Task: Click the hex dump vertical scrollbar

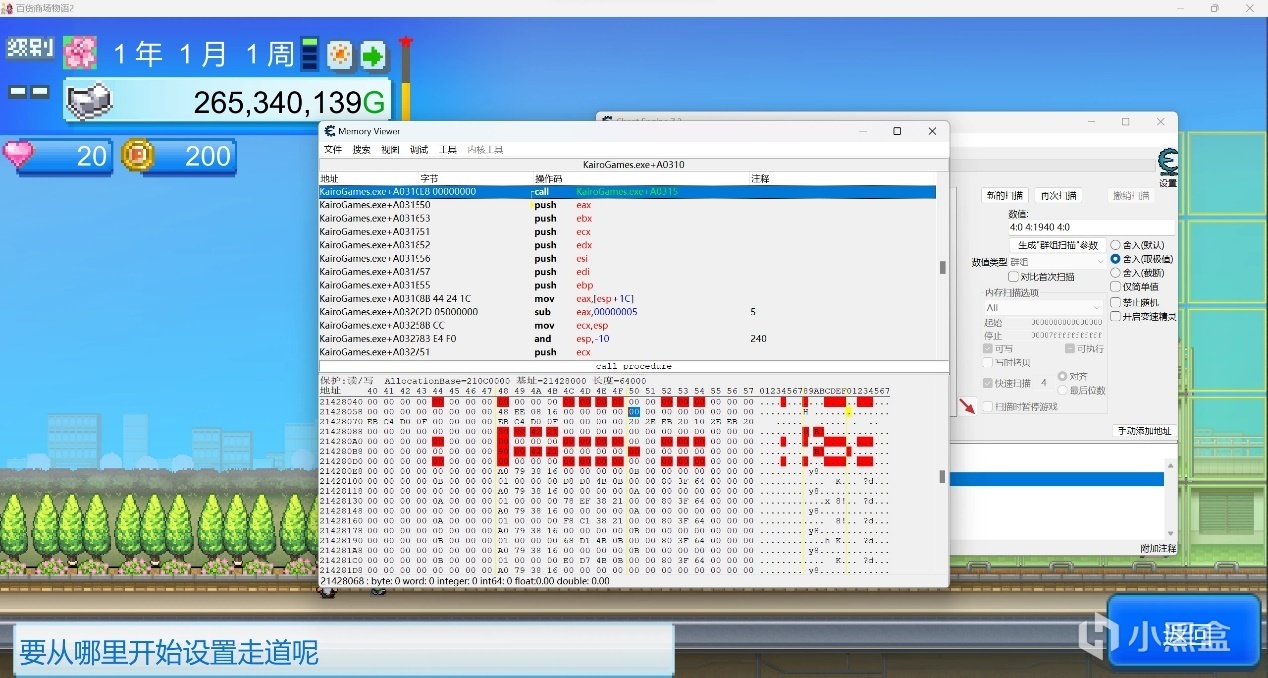Action: tap(941, 478)
